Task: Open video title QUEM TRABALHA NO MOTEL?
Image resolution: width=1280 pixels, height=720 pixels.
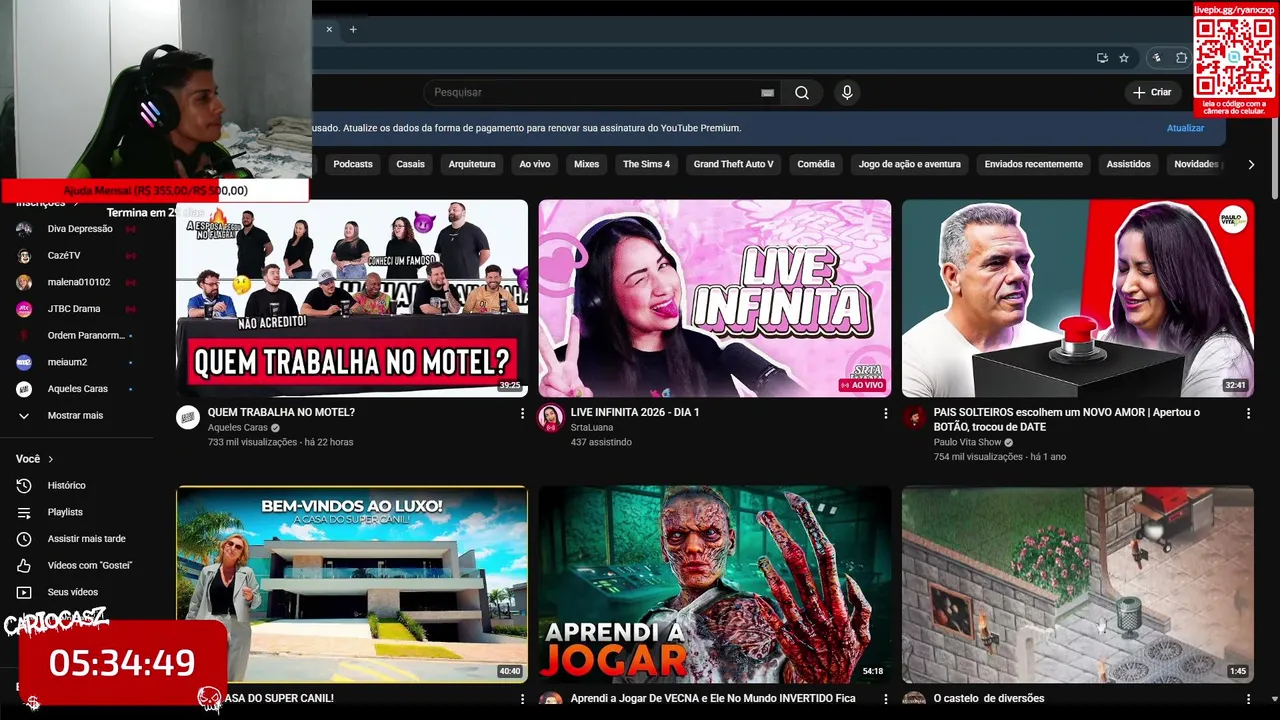Action: (281, 412)
